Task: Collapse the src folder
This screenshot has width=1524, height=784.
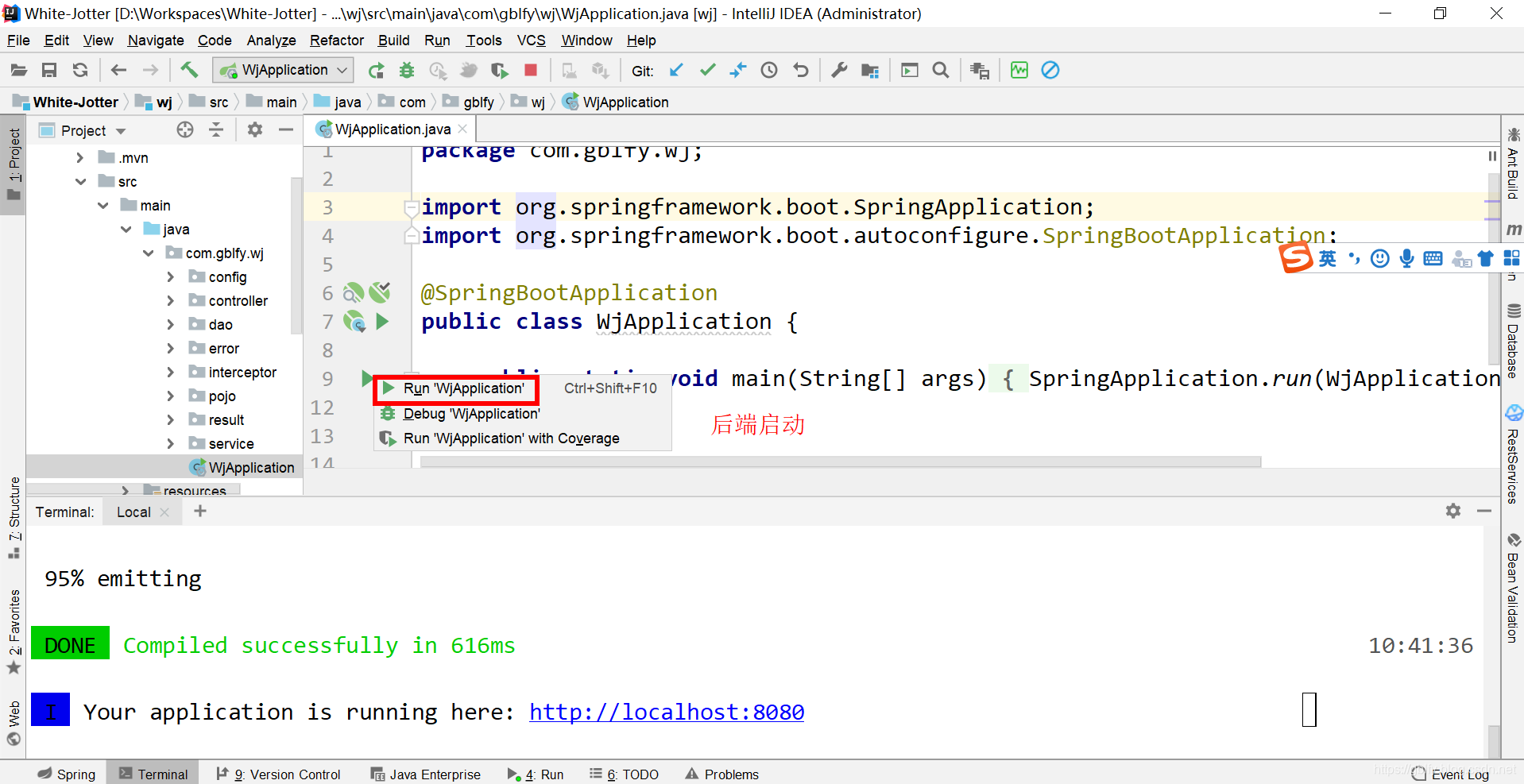Action: (80, 182)
